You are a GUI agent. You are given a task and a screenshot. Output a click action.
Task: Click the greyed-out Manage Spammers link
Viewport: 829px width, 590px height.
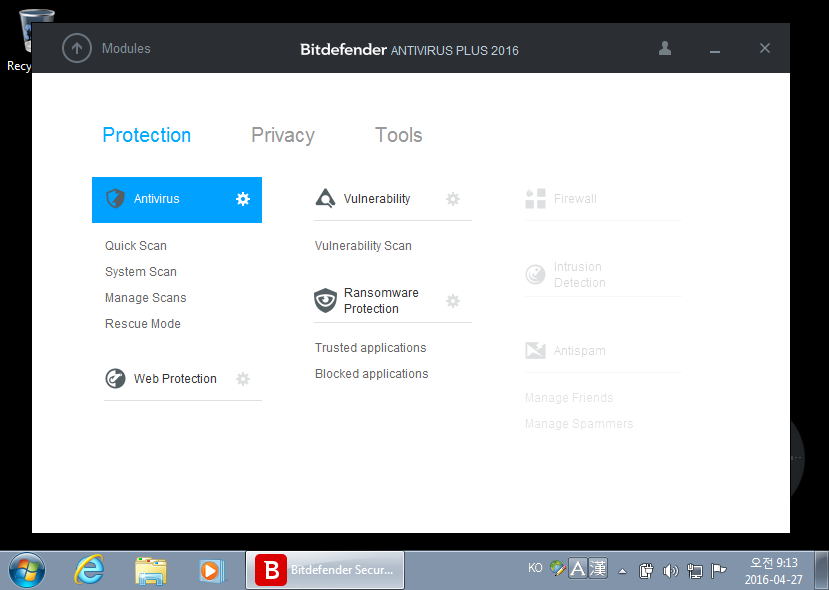579,423
